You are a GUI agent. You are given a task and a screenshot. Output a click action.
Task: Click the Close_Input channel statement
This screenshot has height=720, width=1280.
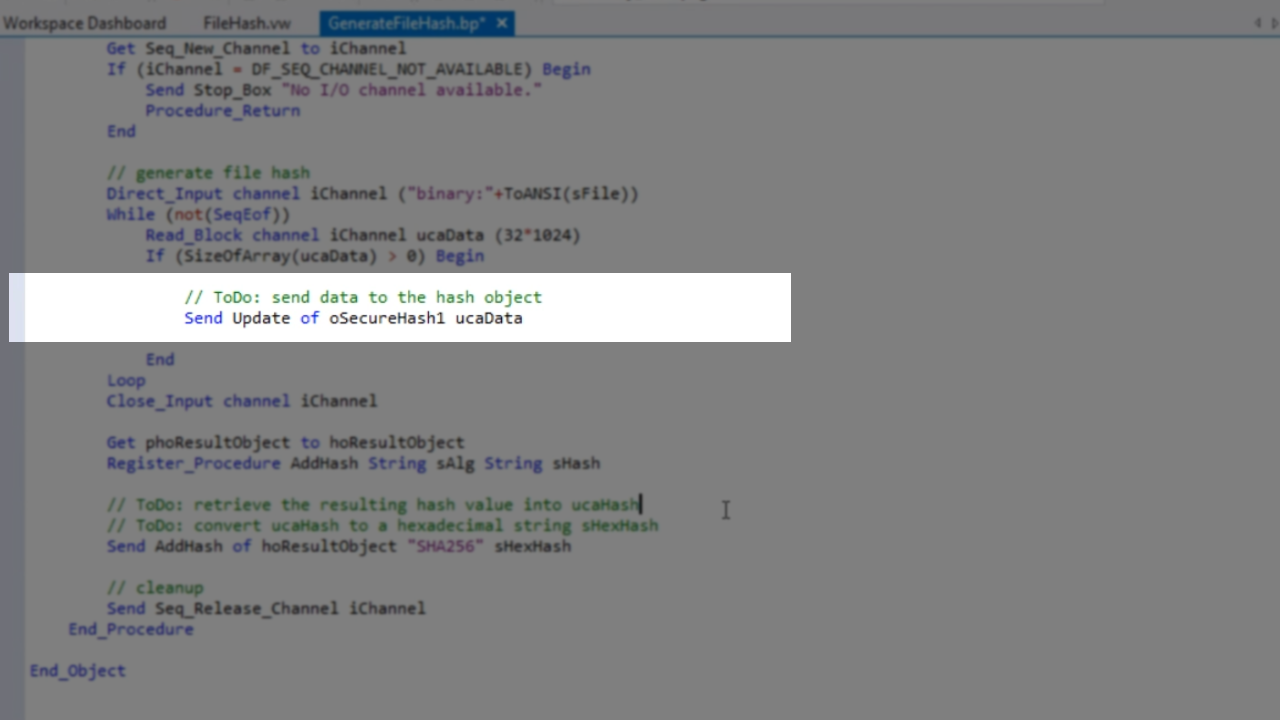click(241, 401)
